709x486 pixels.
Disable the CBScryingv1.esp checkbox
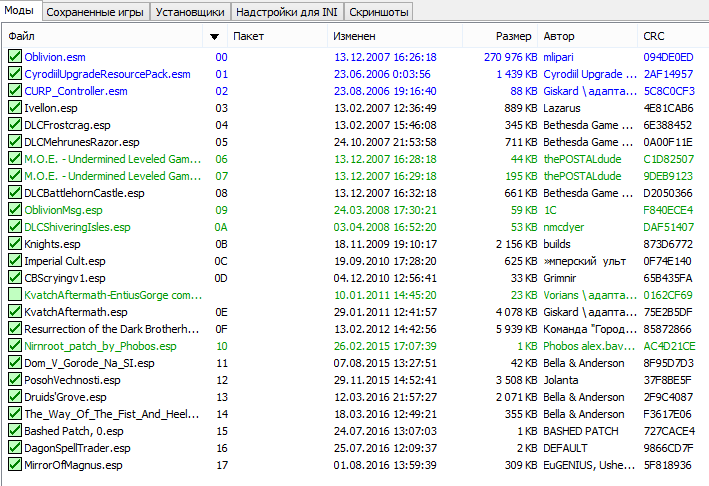15,278
